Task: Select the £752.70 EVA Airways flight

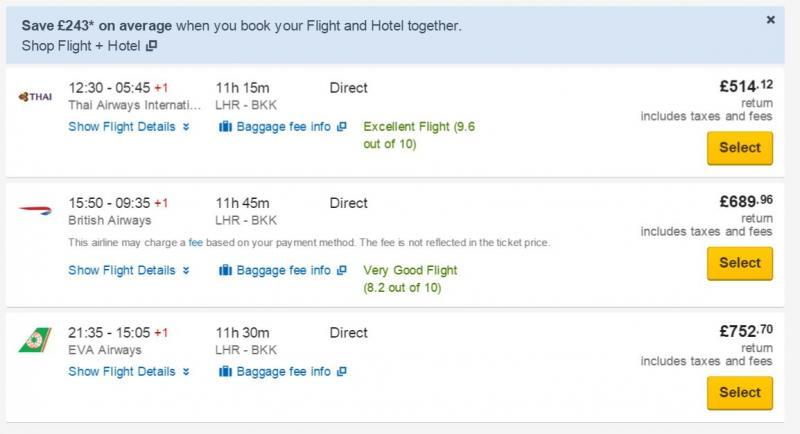Action: [x=739, y=392]
